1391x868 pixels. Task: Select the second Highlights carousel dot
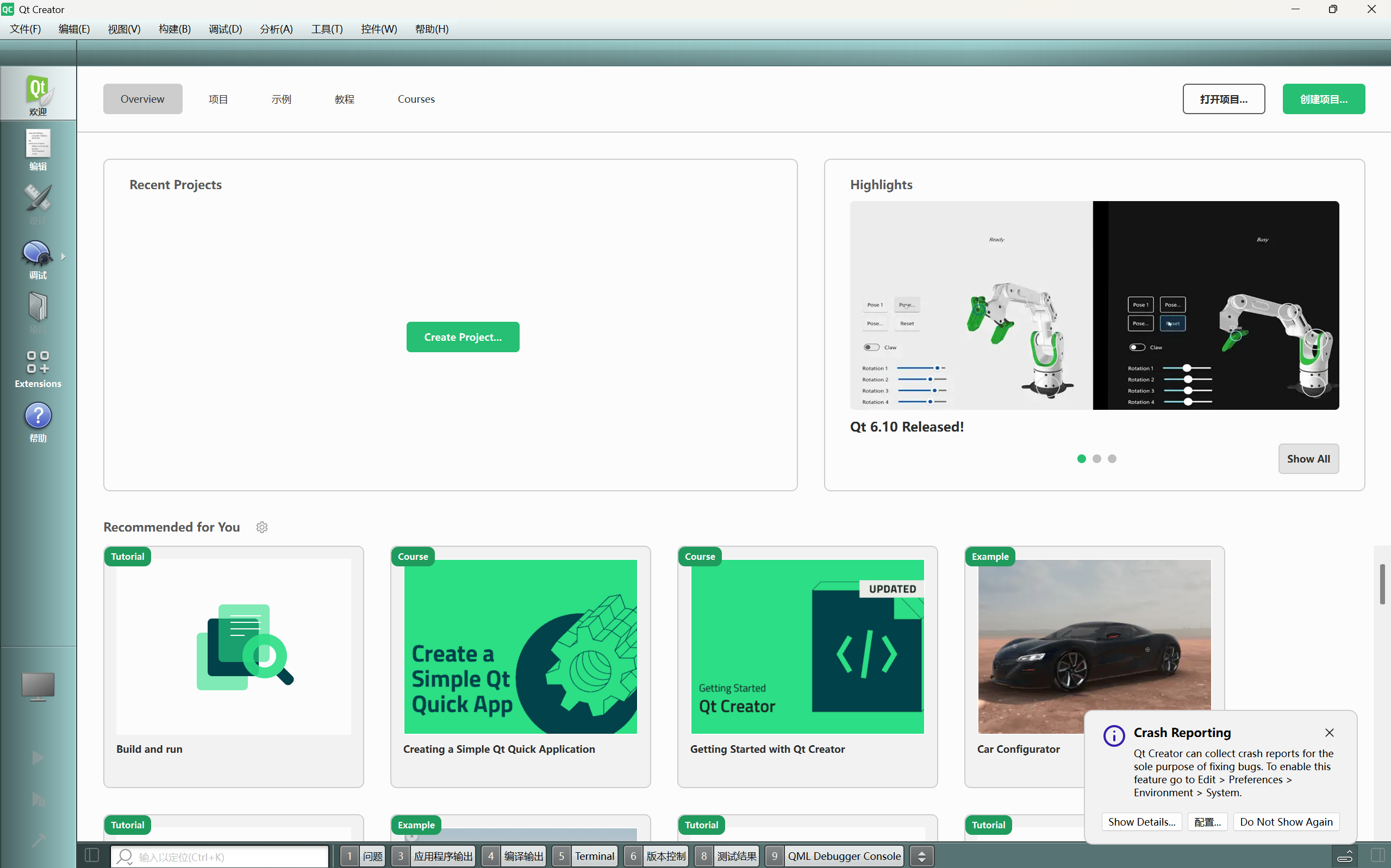tap(1096, 459)
